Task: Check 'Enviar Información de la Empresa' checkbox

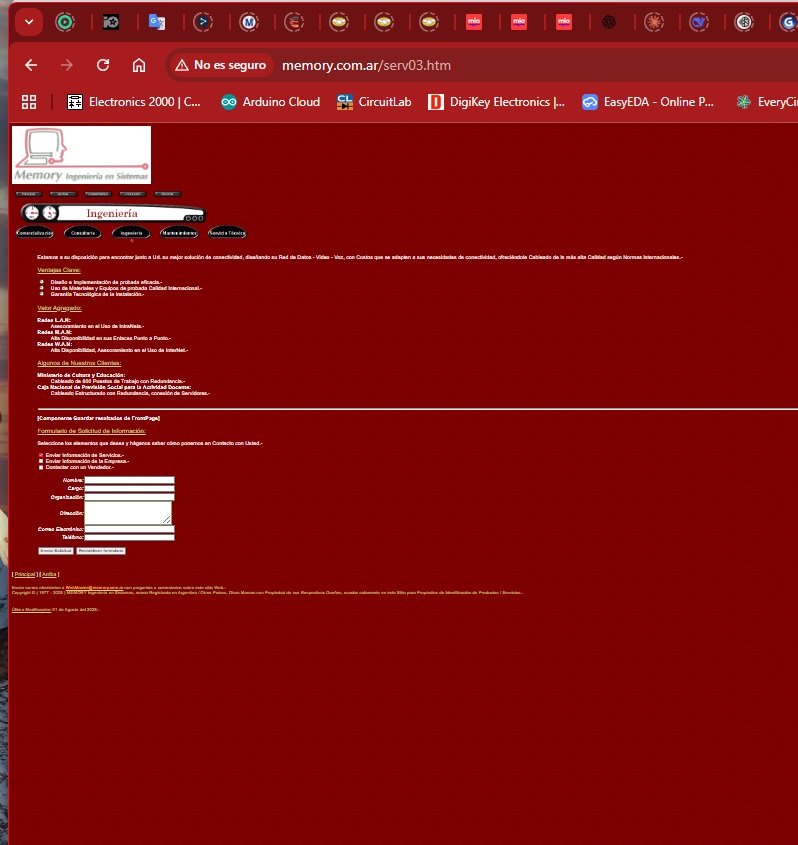Action: [x=41, y=461]
